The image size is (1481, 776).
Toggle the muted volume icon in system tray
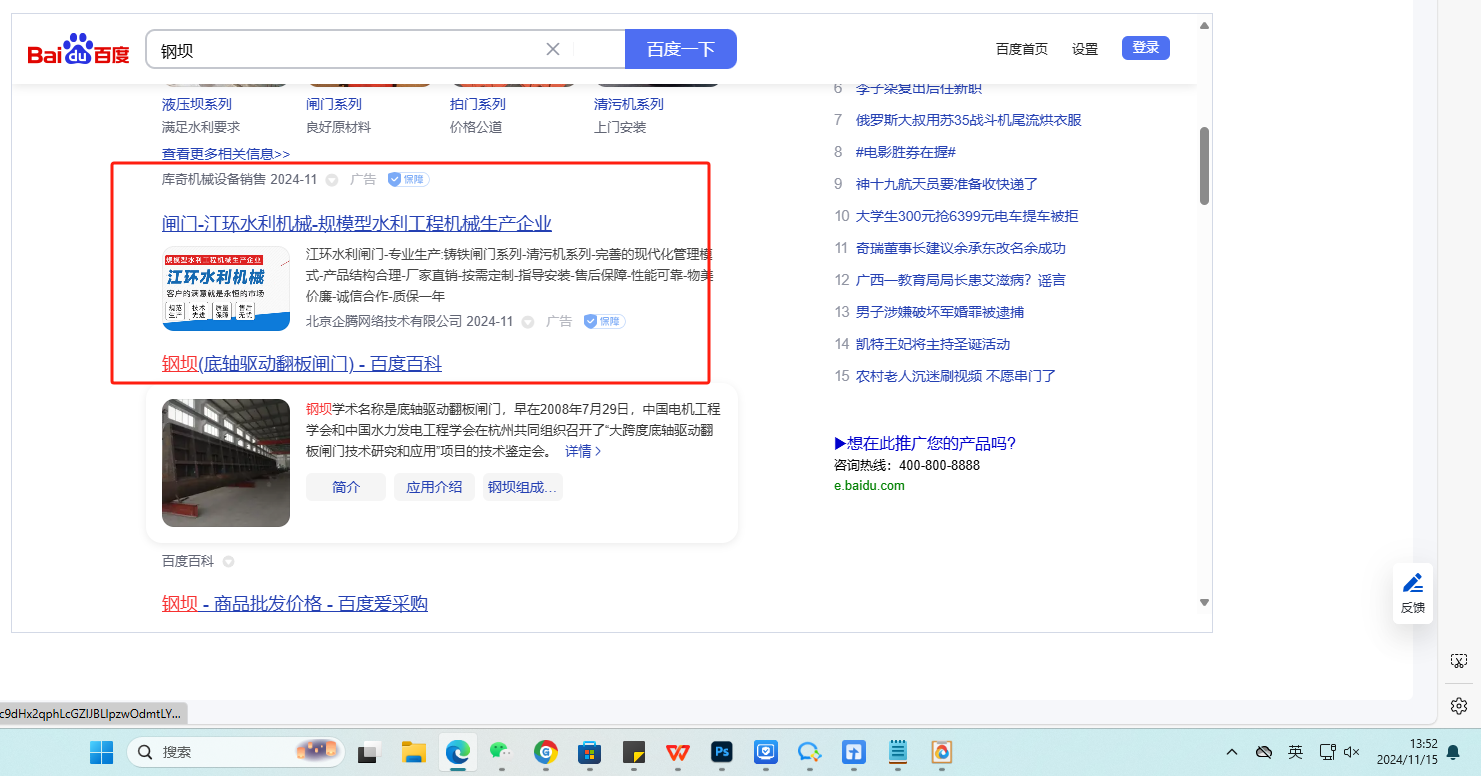[x=1352, y=752]
